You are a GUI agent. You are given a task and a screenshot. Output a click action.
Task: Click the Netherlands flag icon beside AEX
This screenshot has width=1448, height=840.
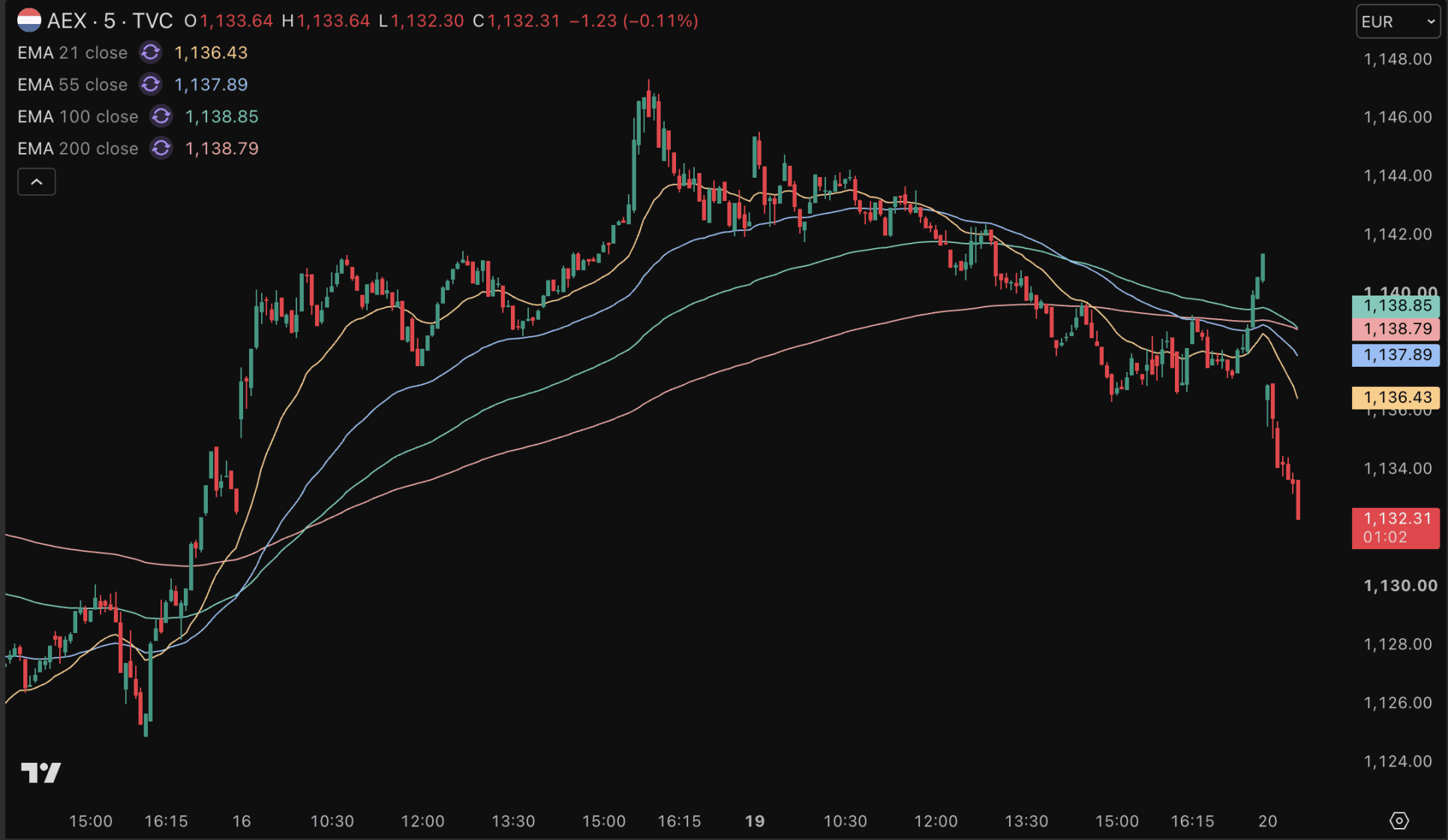[x=29, y=20]
